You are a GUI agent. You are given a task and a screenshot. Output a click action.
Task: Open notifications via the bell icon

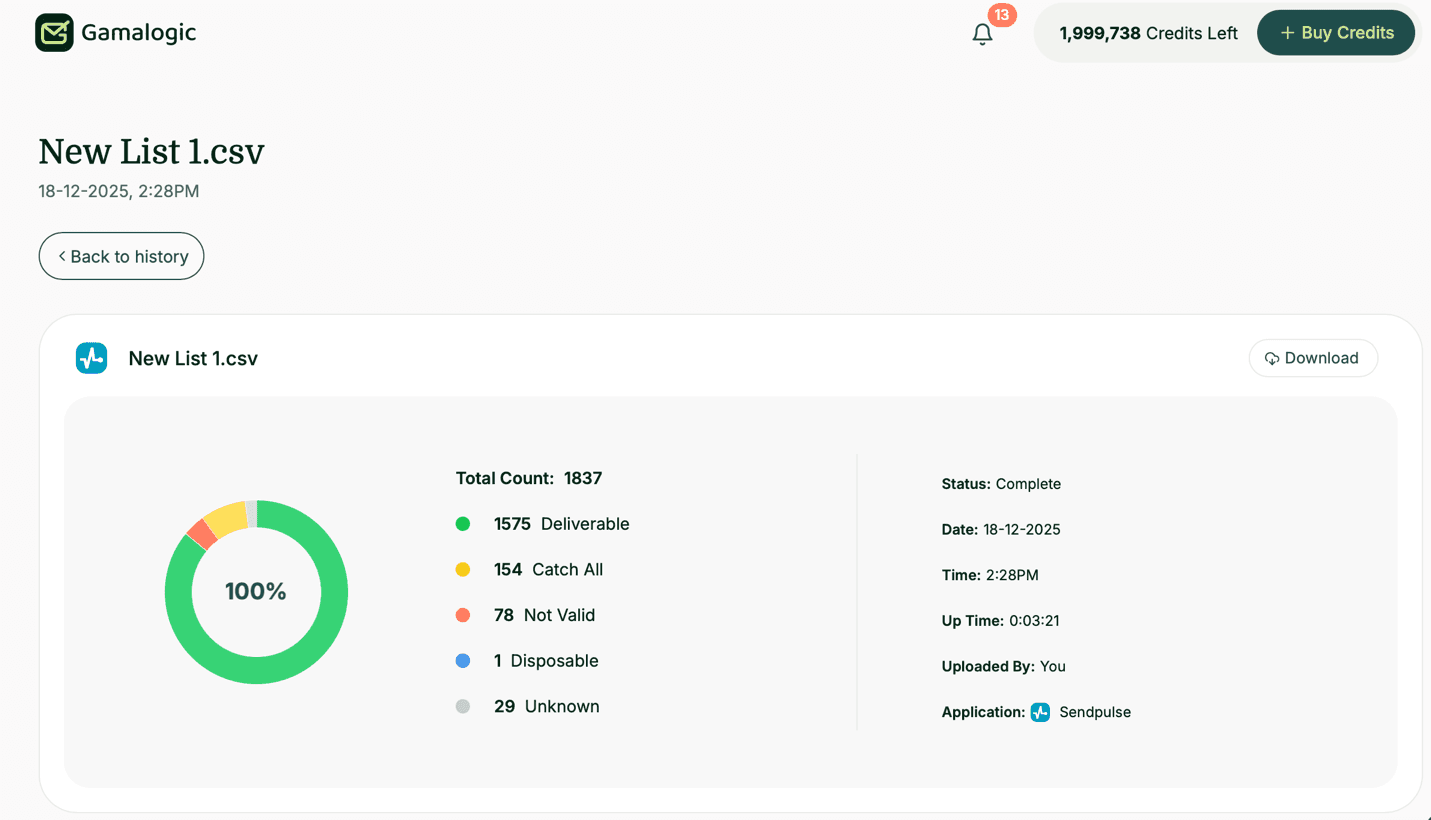(982, 34)
